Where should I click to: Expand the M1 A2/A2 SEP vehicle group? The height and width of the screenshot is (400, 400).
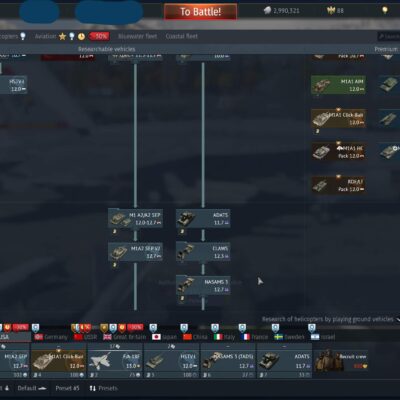(x=135, y=219)
